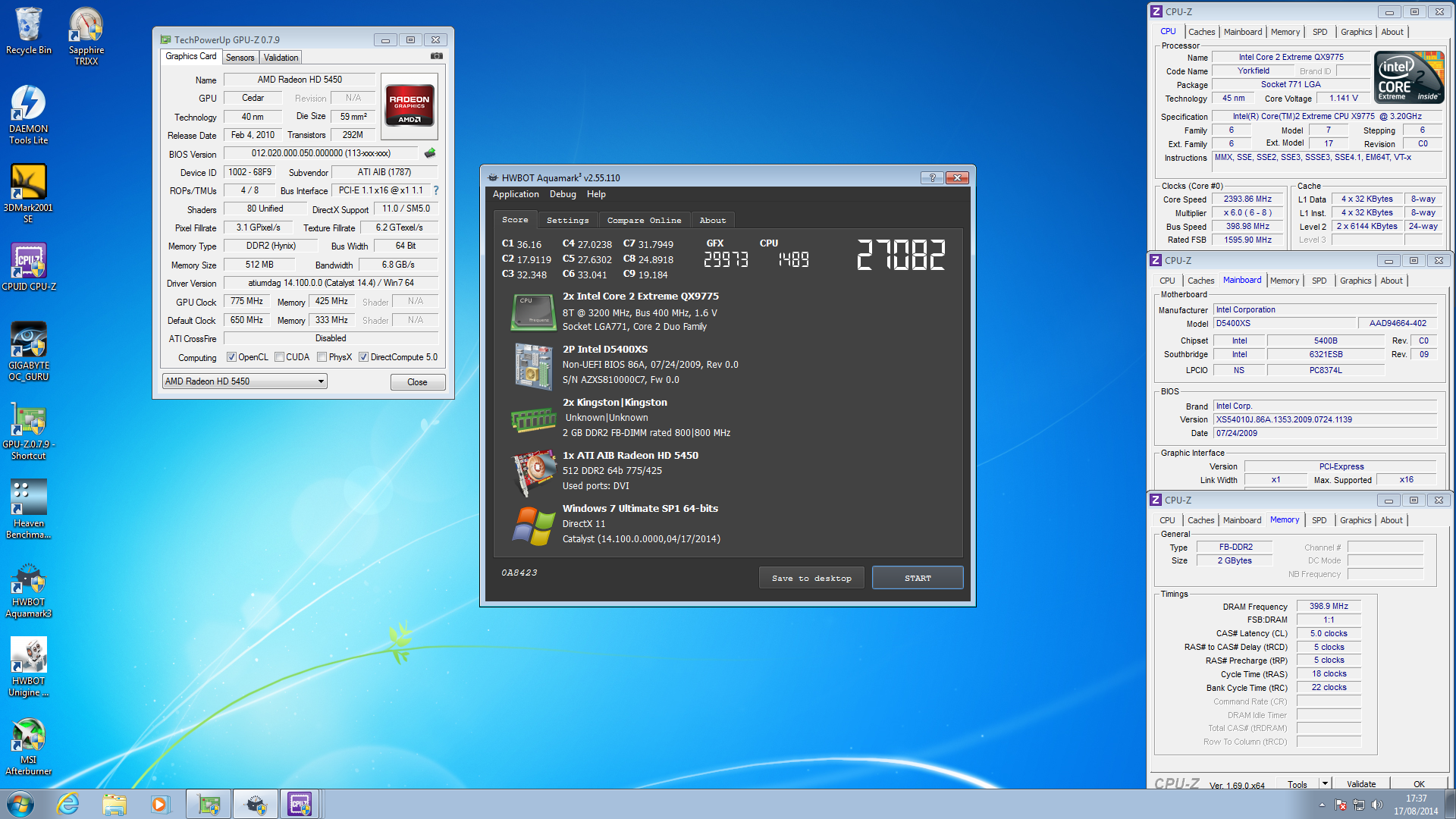Image resolution: width=1456 pixels, height=819 pixels.
Task: Click DRAM Frequency 398.9 MHz value
Action: tap(1329, 606)
